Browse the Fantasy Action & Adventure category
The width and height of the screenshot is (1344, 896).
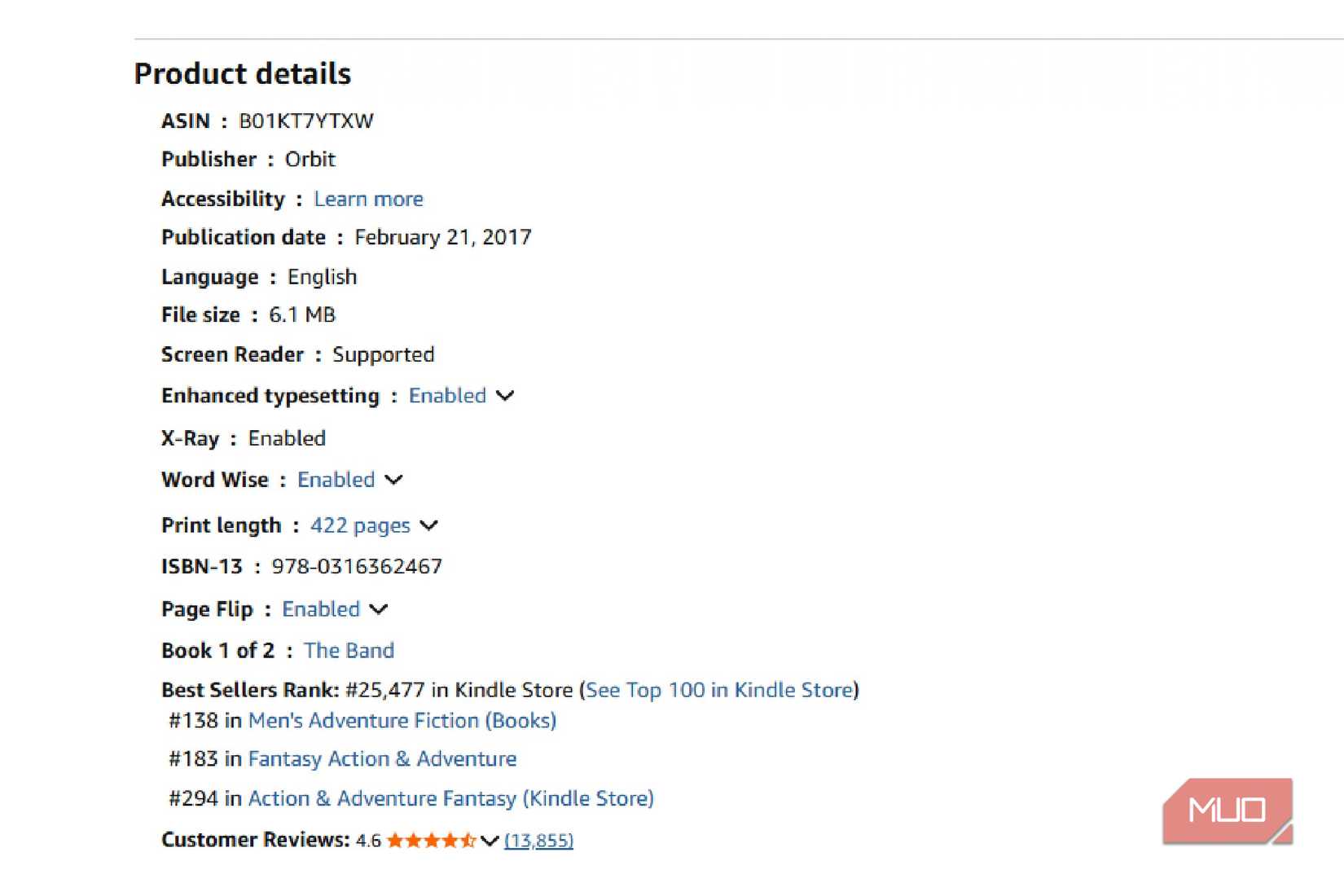pyautogui.click(x=381, y=758)
